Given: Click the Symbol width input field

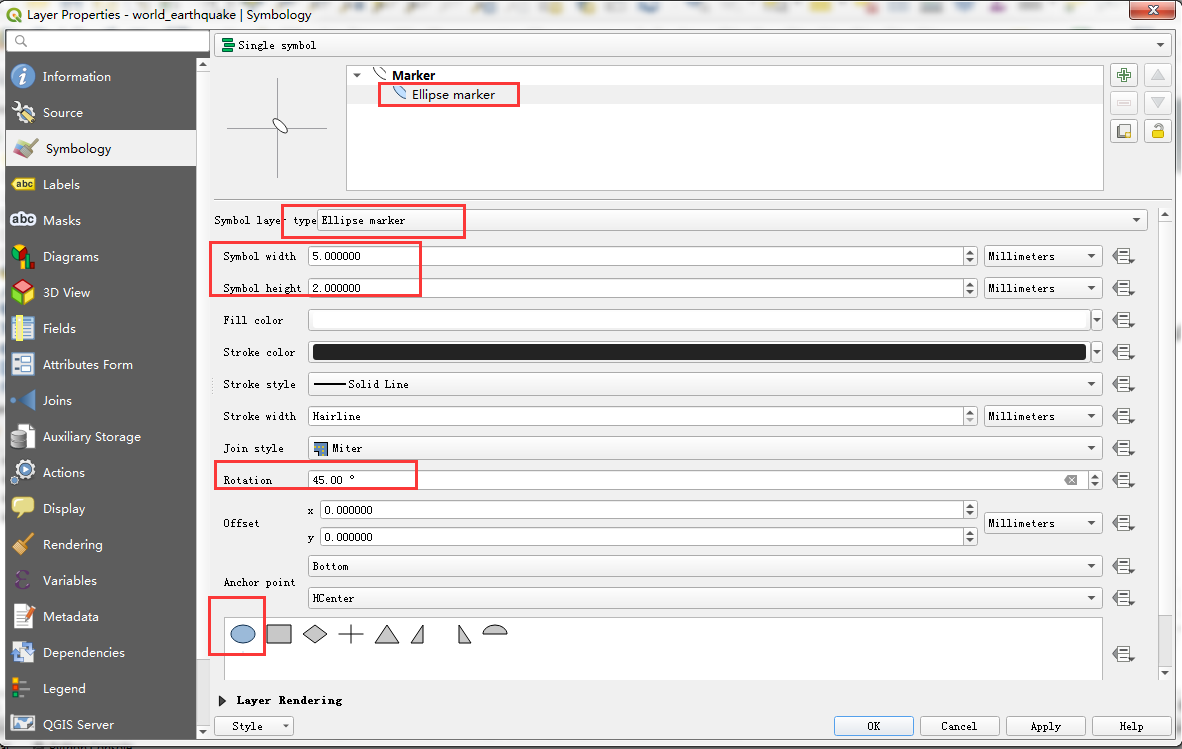Looking at the screenshot, I should (635, 256).
